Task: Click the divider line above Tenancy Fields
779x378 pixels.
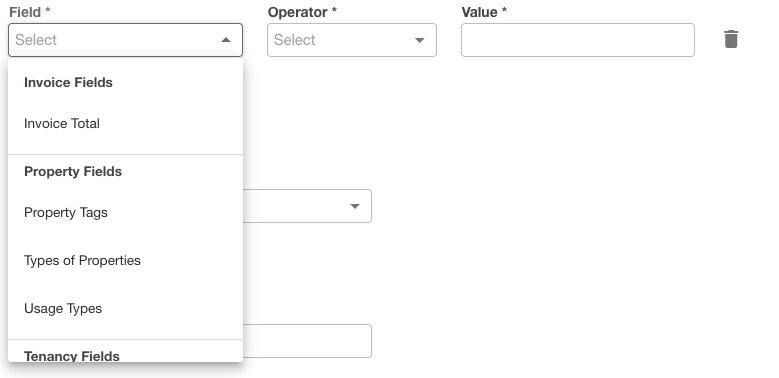Action: click(125, 340)
